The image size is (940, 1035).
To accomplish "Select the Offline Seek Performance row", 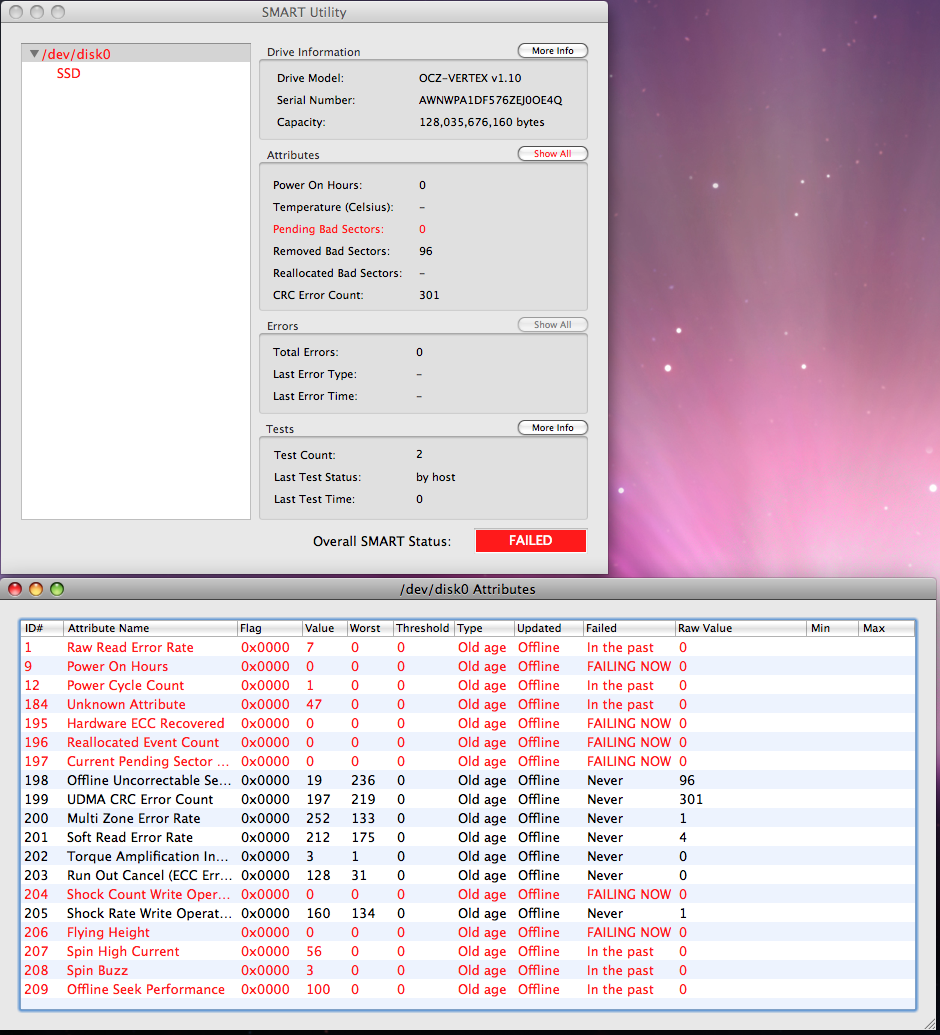I will [x=468, y=989].
